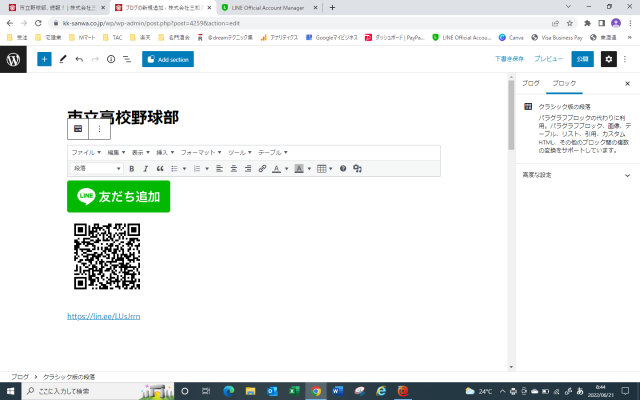
Task: Open the 編集 menu
Action: (x=116, y=152)
